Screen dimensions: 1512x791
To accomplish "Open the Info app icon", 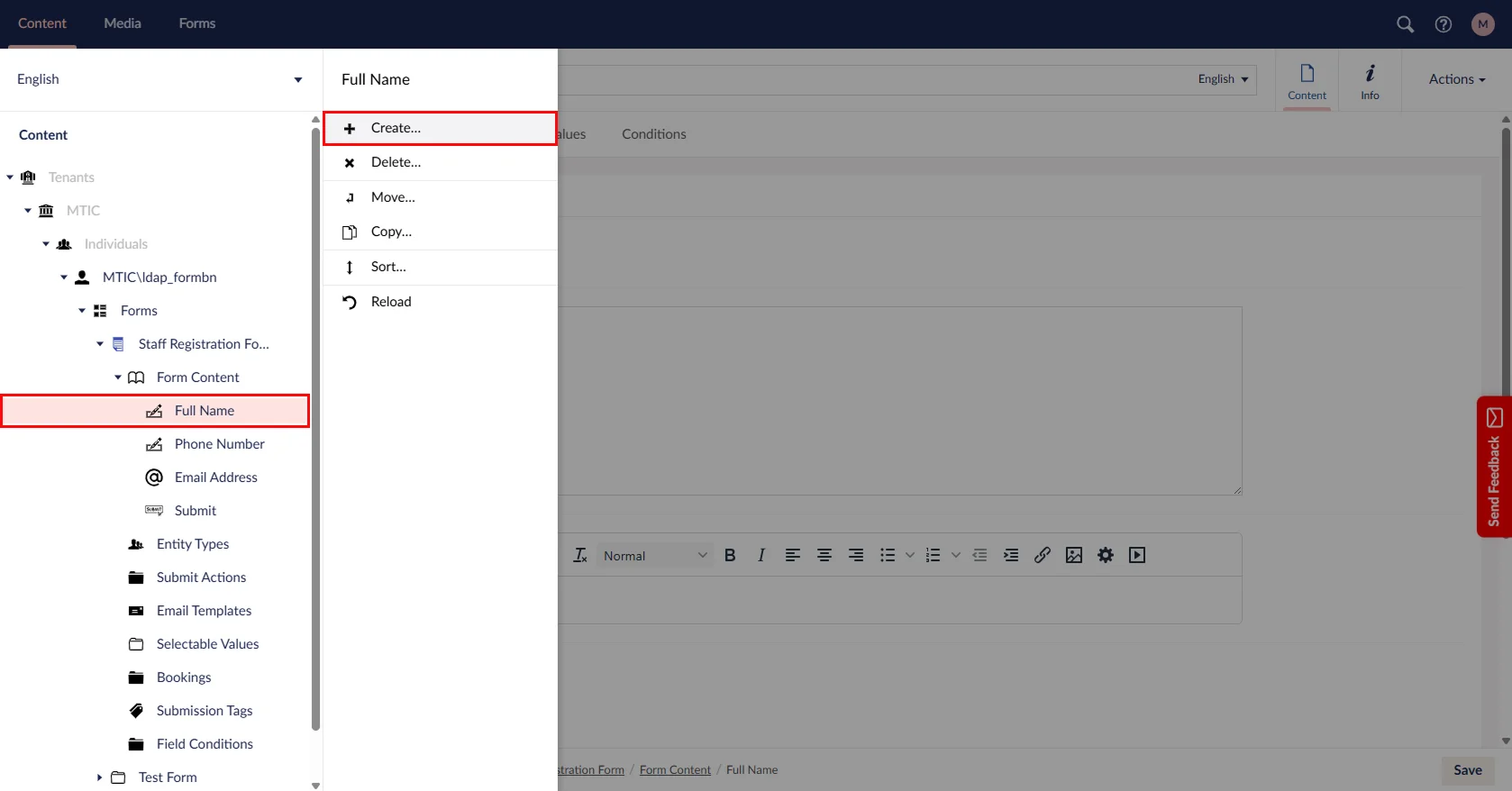I will (1370, 81).
